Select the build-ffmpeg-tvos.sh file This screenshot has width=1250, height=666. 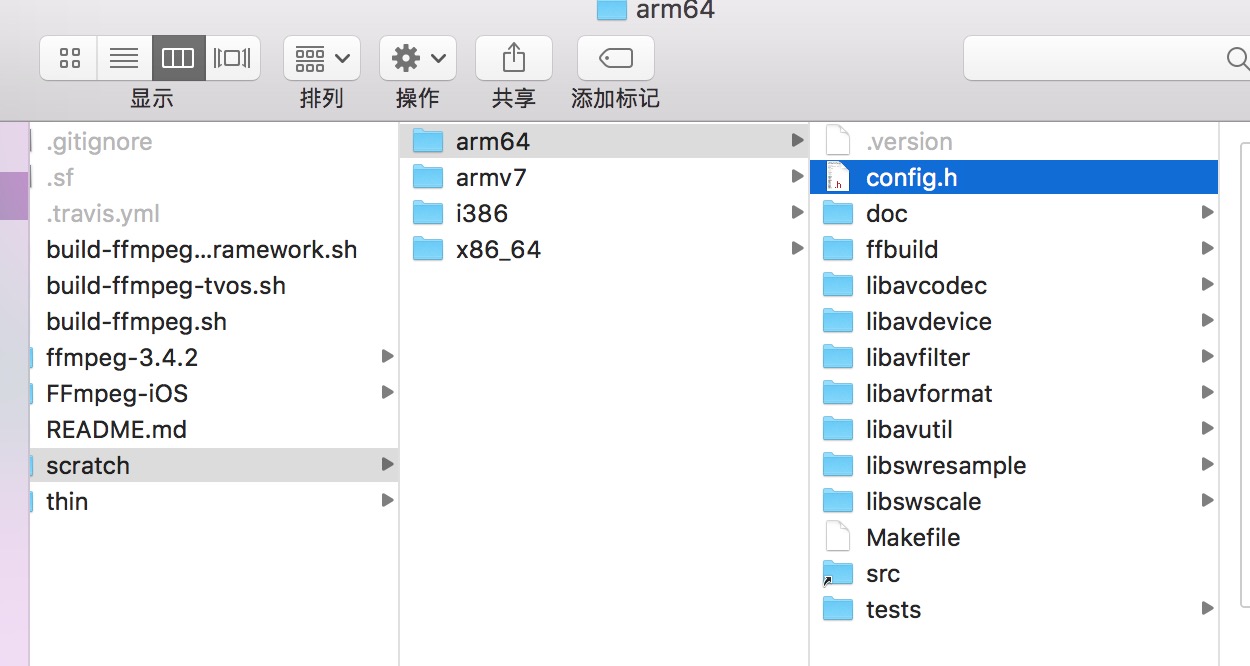pyautogui.click(x=166, y=286)
